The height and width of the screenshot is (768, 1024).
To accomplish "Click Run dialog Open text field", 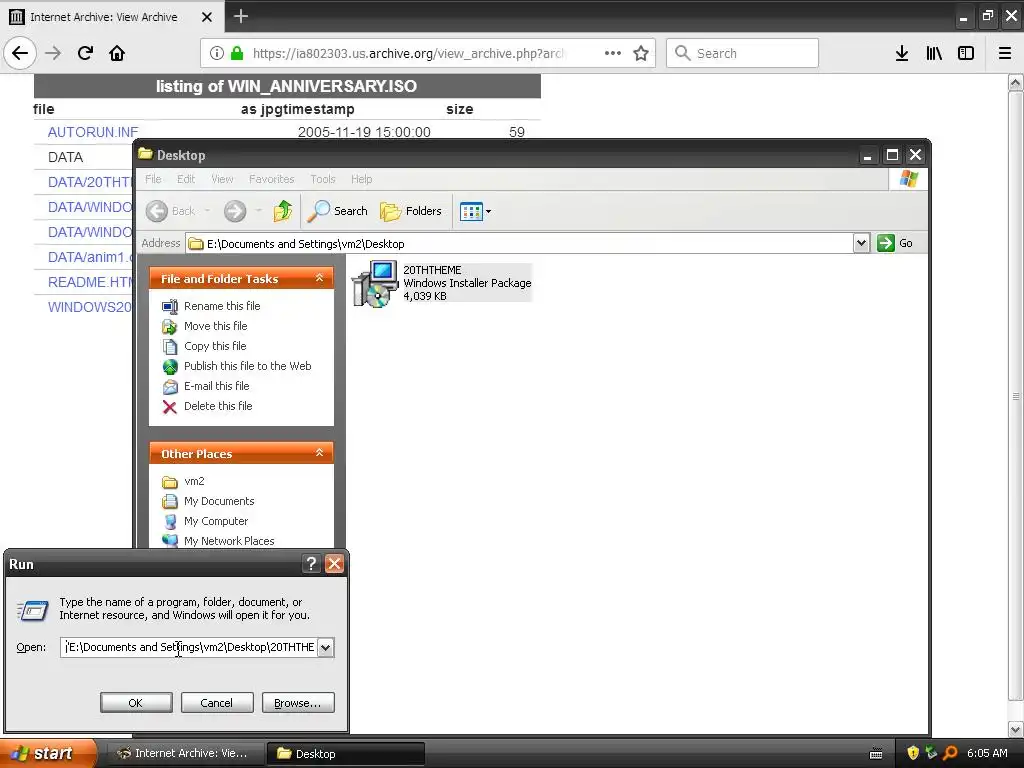I will coord(189,647).
